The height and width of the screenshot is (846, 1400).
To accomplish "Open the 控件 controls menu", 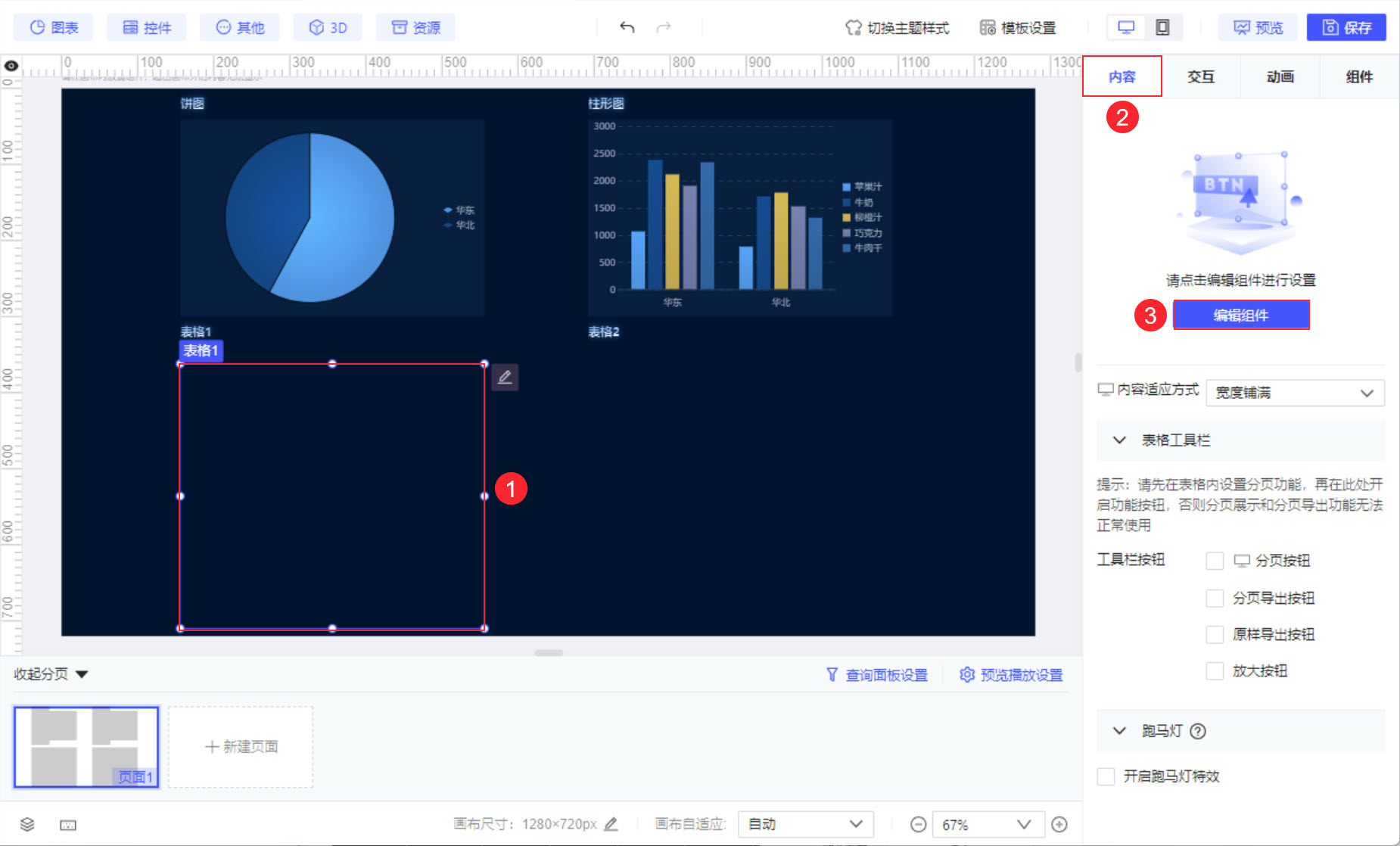I will (x=146, y=27).
